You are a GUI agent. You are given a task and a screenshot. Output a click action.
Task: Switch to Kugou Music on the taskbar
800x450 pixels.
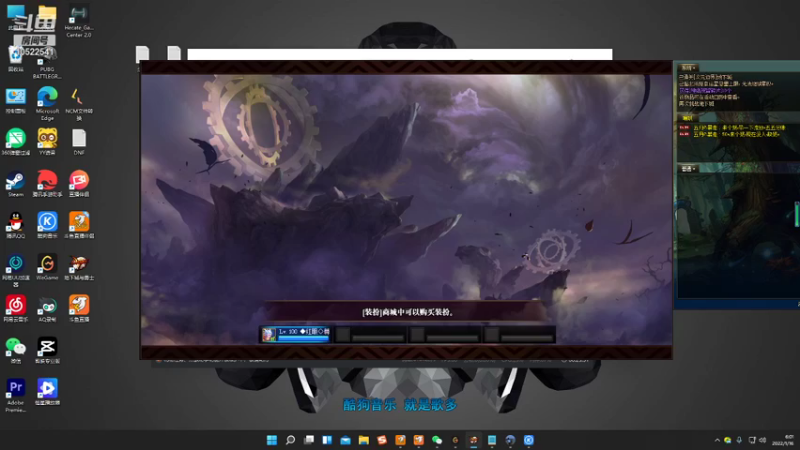coord(529,440)
